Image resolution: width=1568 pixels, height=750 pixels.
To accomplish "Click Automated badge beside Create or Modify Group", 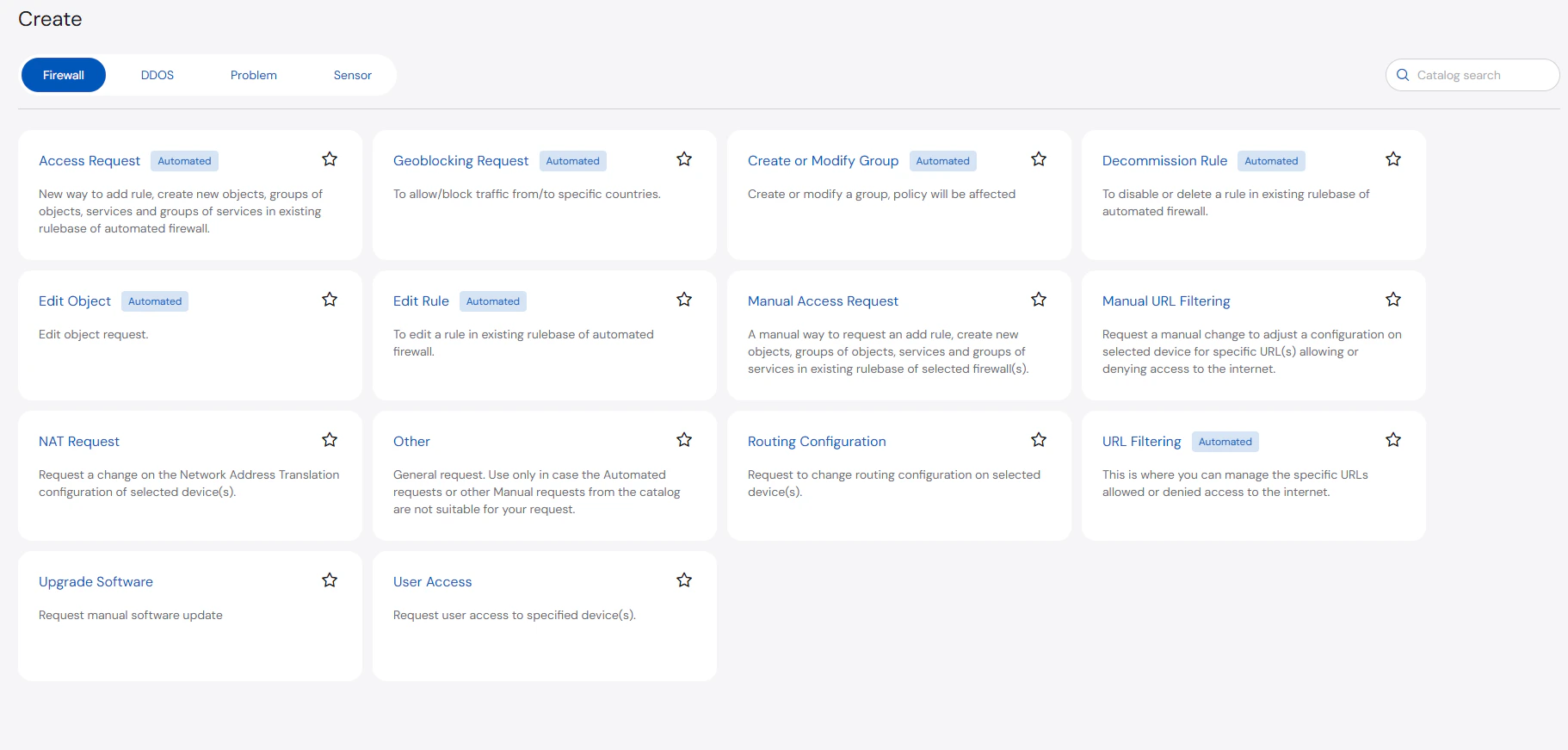I will click(942, 161).
